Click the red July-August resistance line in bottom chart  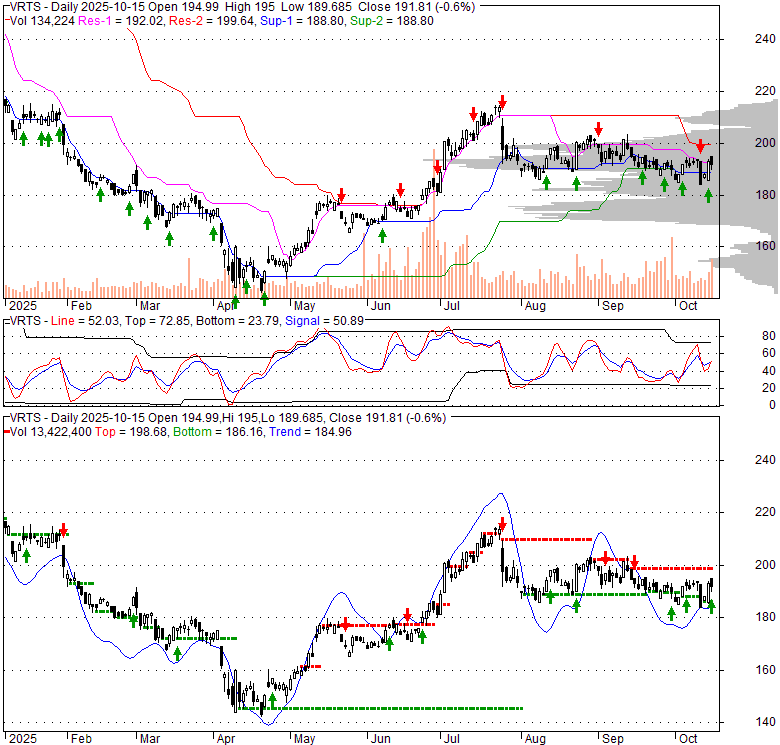(x=547, y=539)
